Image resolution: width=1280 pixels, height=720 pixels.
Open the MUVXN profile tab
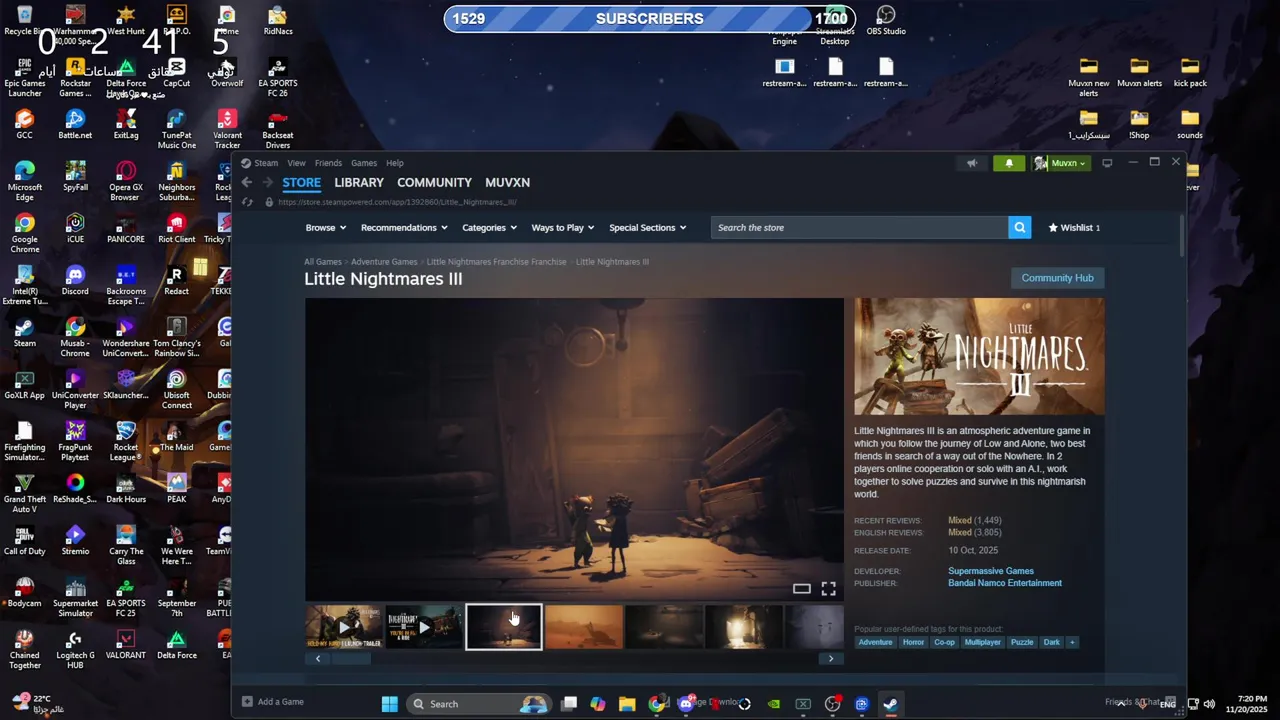[x=507, y=183]
